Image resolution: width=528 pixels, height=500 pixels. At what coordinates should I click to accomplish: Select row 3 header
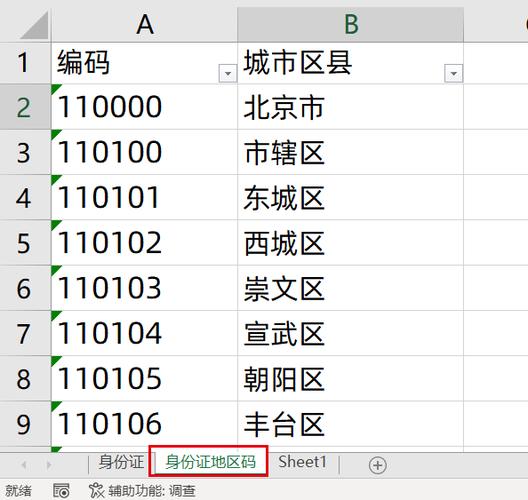25,152
